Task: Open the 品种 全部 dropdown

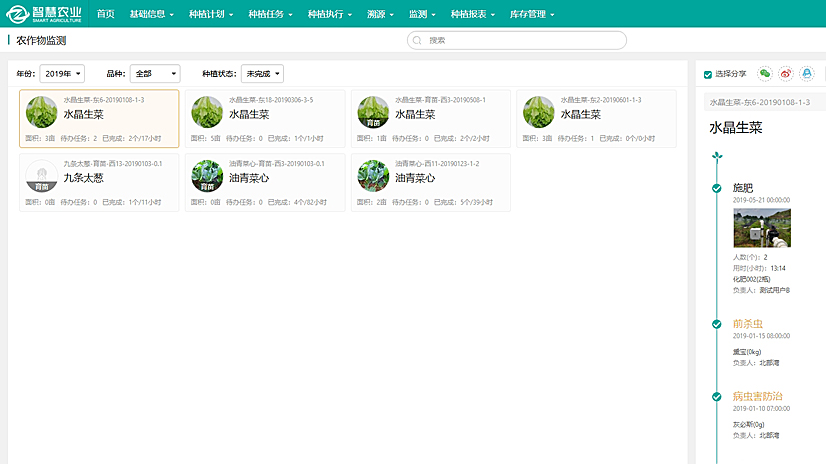Action: click(x=155, y=74)
